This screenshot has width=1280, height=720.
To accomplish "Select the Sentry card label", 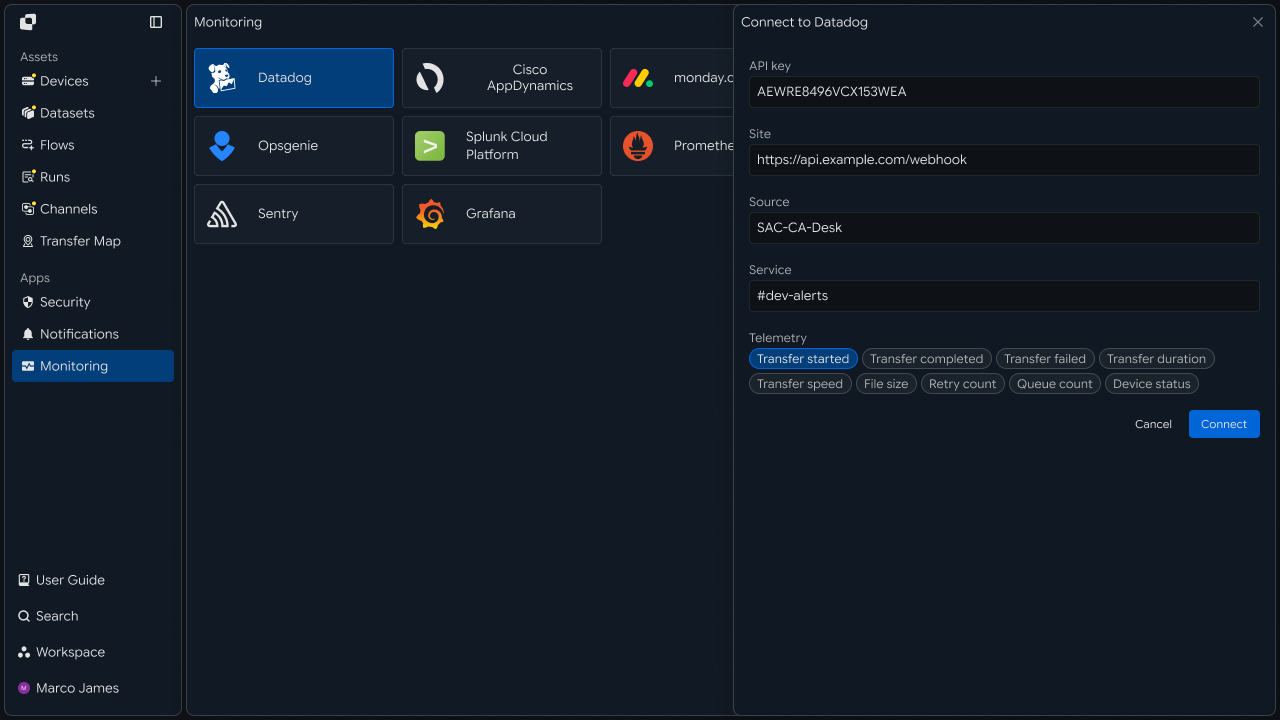I will point(278,214).
